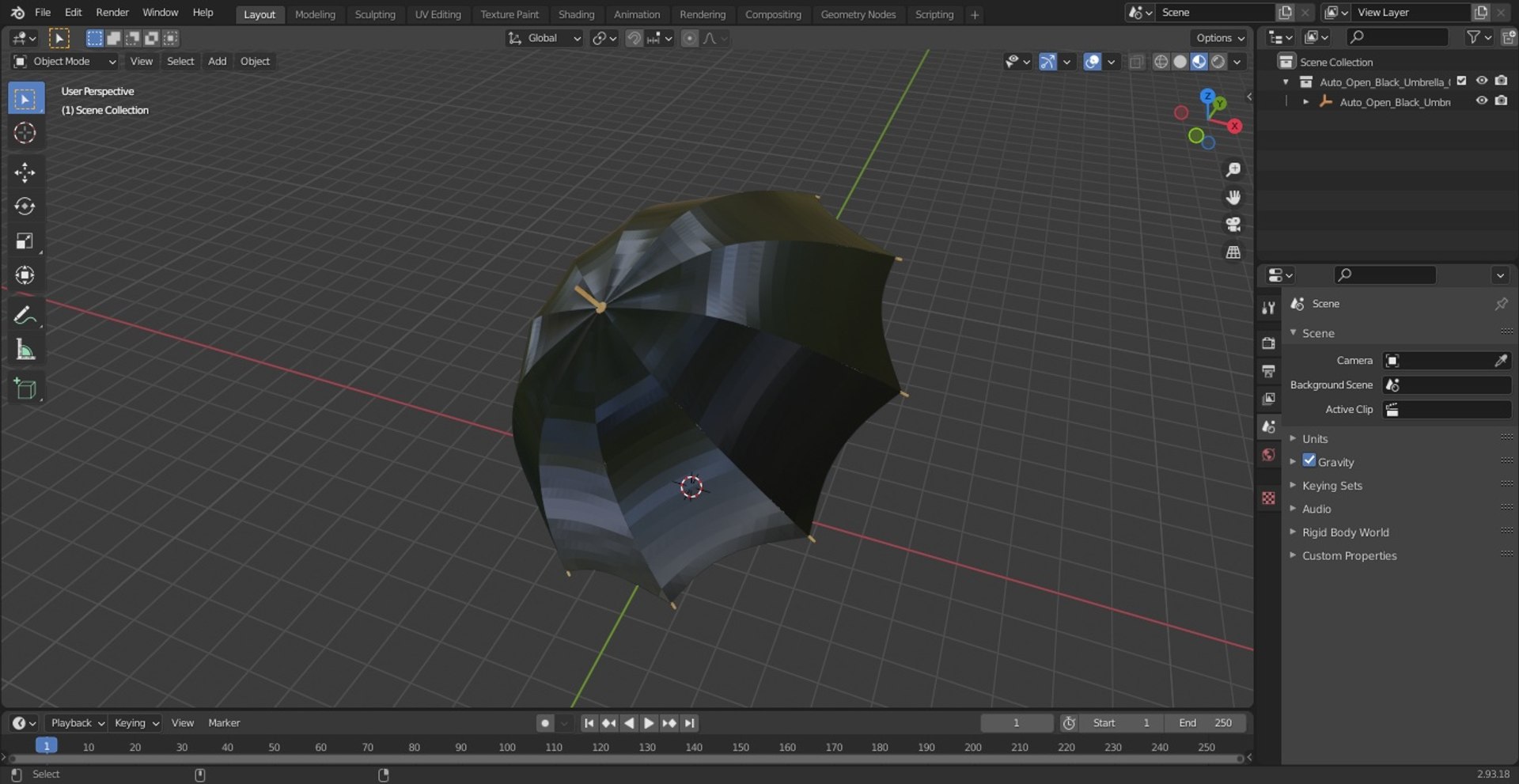Open the View Layer properties tab
This screenshot has width=1519, height=784.
pyautogui.click(x=1268, y=398)
